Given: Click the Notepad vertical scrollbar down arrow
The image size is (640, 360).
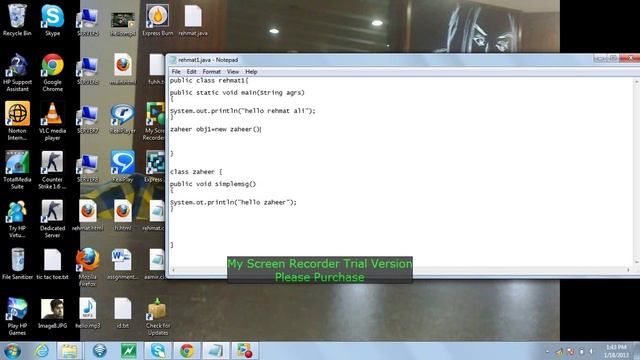Looking at the screenshot, I should [x=636, y=262].
